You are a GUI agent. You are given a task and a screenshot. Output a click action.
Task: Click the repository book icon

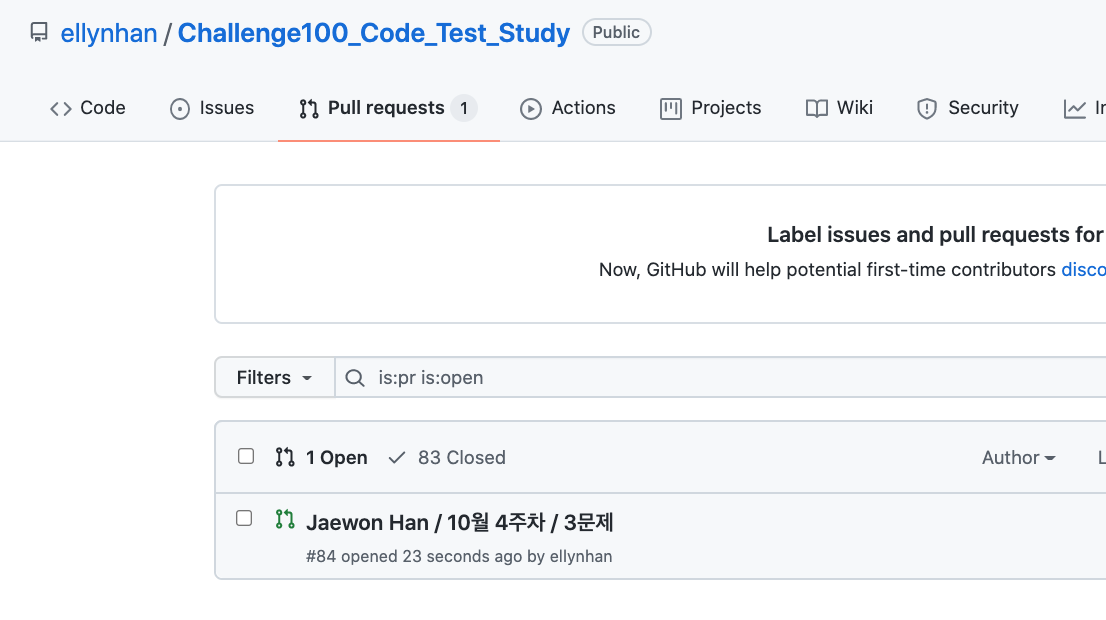point(39,33)
